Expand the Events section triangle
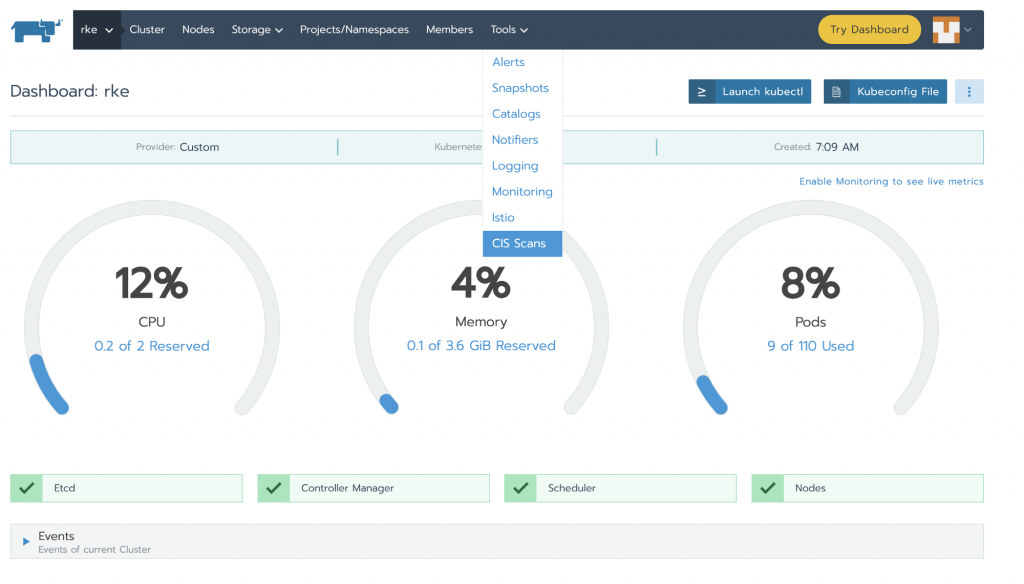This screenshot has height=584, width=1024. (x=26, y=542)
